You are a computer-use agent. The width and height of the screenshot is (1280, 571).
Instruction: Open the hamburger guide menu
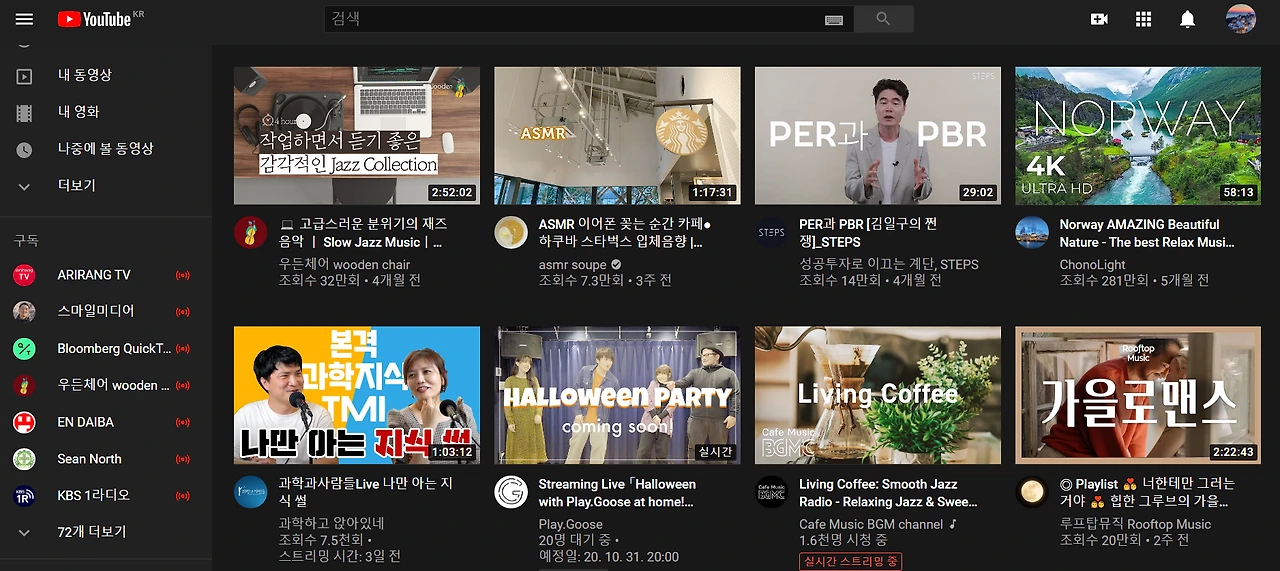coord(24,19)
